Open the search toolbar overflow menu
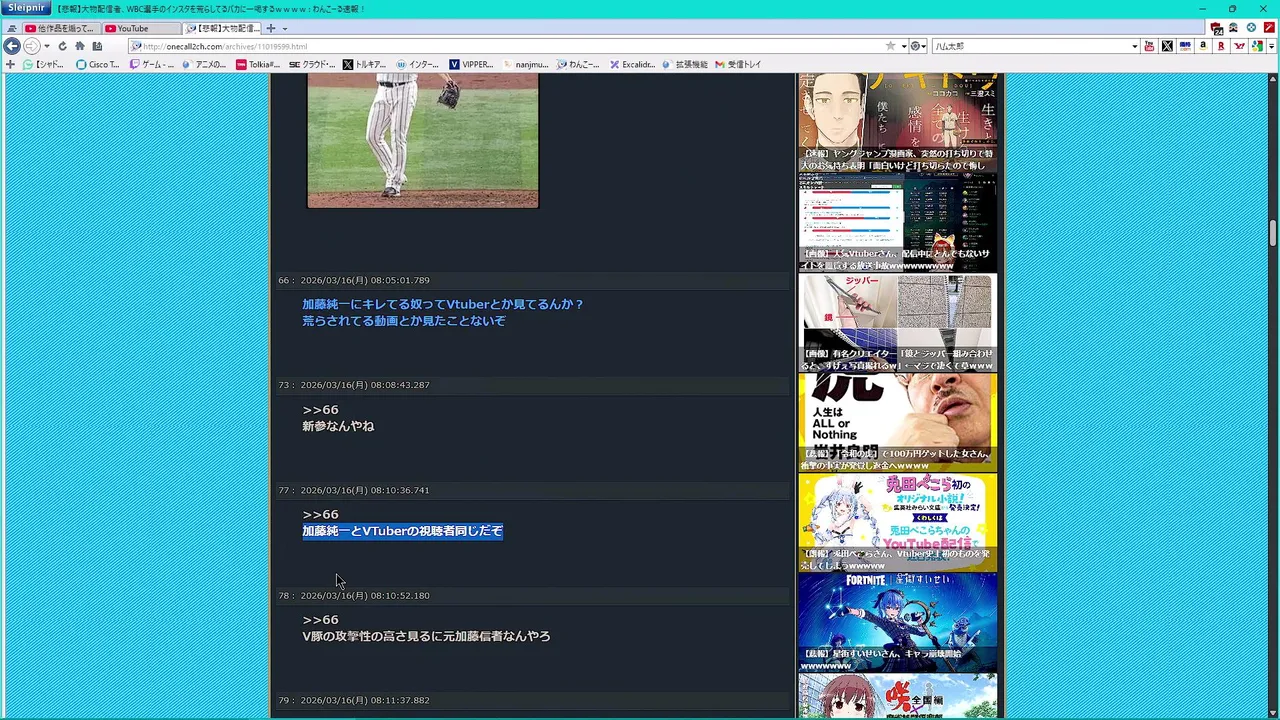The image size is (1280, 720). coord(1272,46)
